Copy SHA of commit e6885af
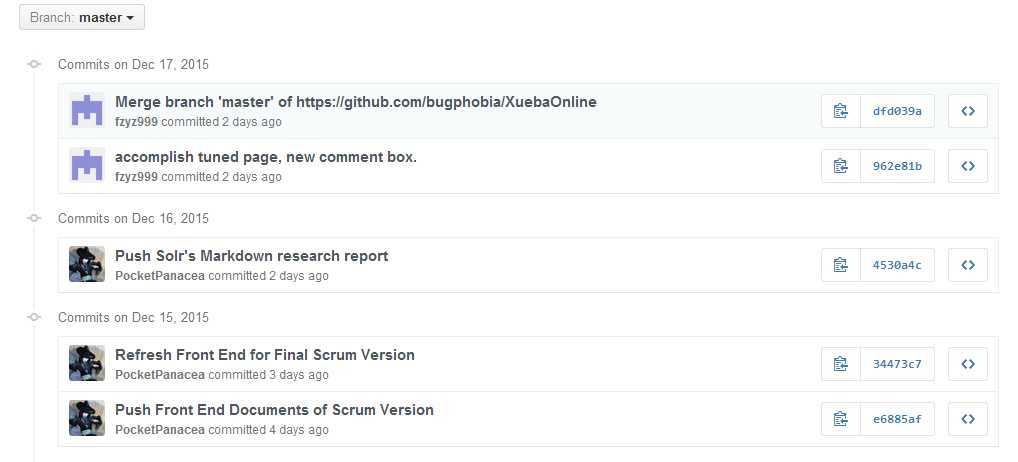Screen dimensions: 1018x462 coord(840,419)
